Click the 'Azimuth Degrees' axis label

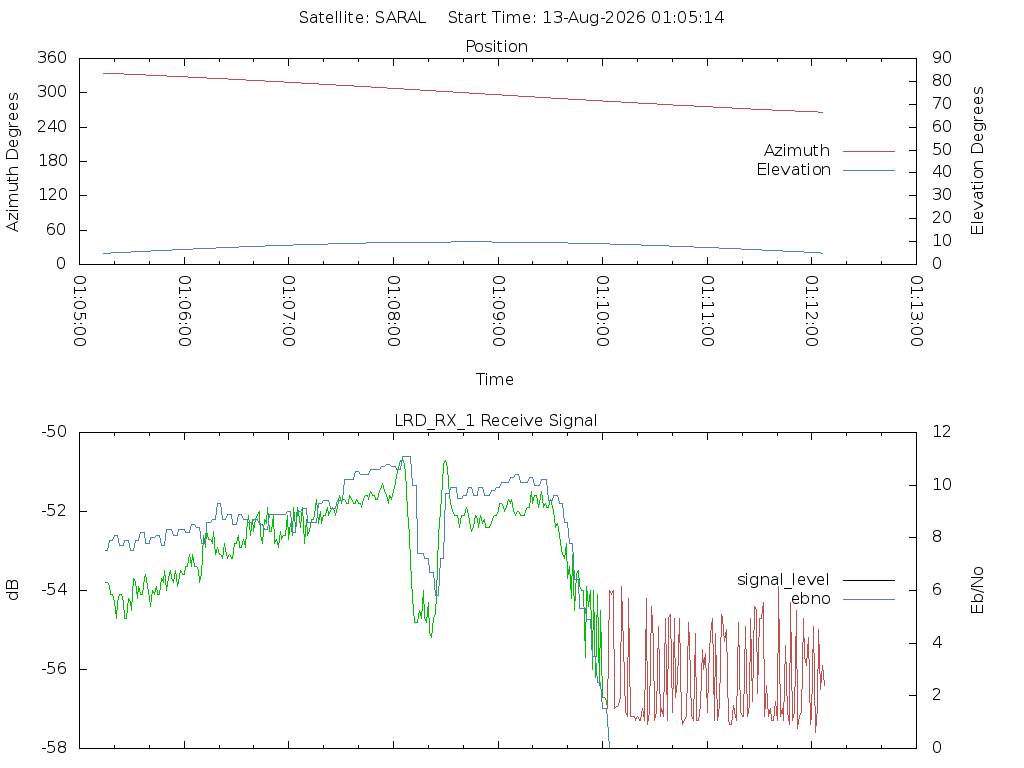12,161
